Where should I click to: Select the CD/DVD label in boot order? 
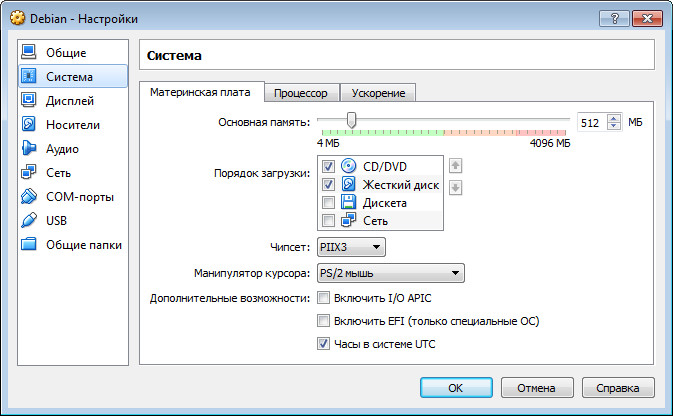tap(385, 166)
